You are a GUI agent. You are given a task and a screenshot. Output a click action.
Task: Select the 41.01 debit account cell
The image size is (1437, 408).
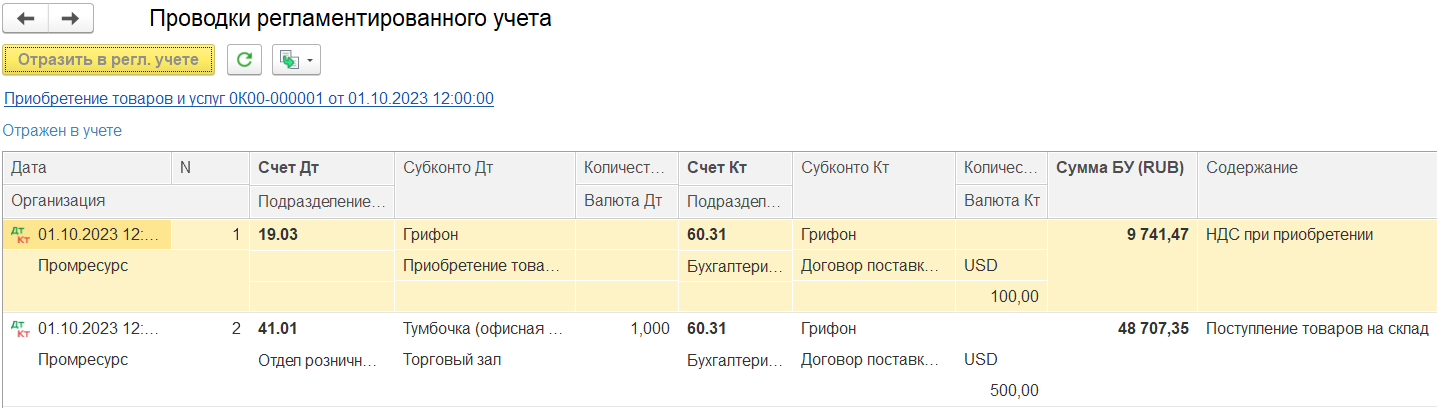click(321, 328)
